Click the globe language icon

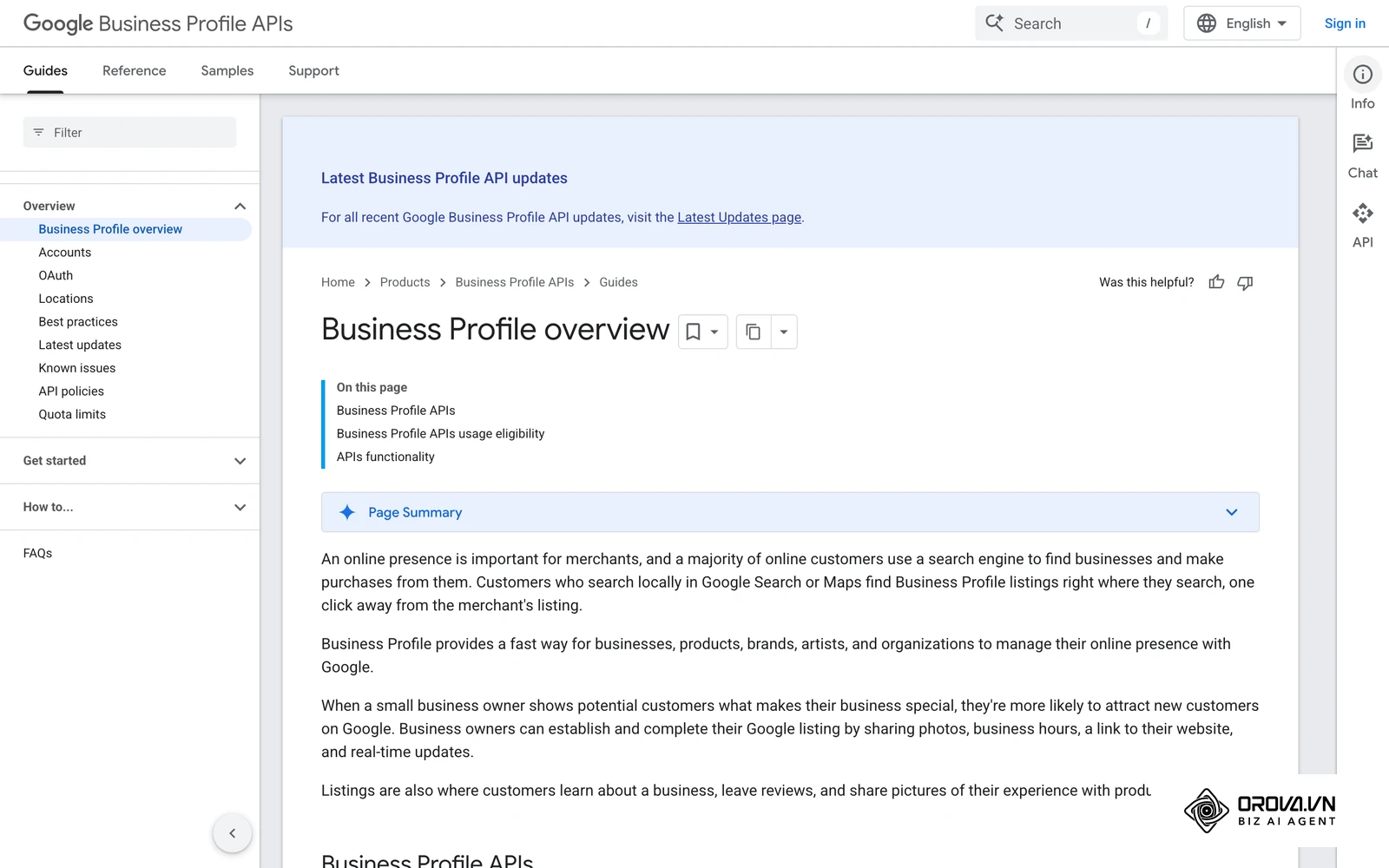click(x=1207, y=23)
